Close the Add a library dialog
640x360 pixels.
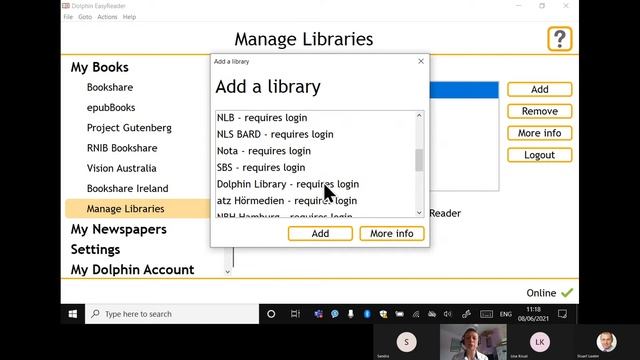click(421, 61)
